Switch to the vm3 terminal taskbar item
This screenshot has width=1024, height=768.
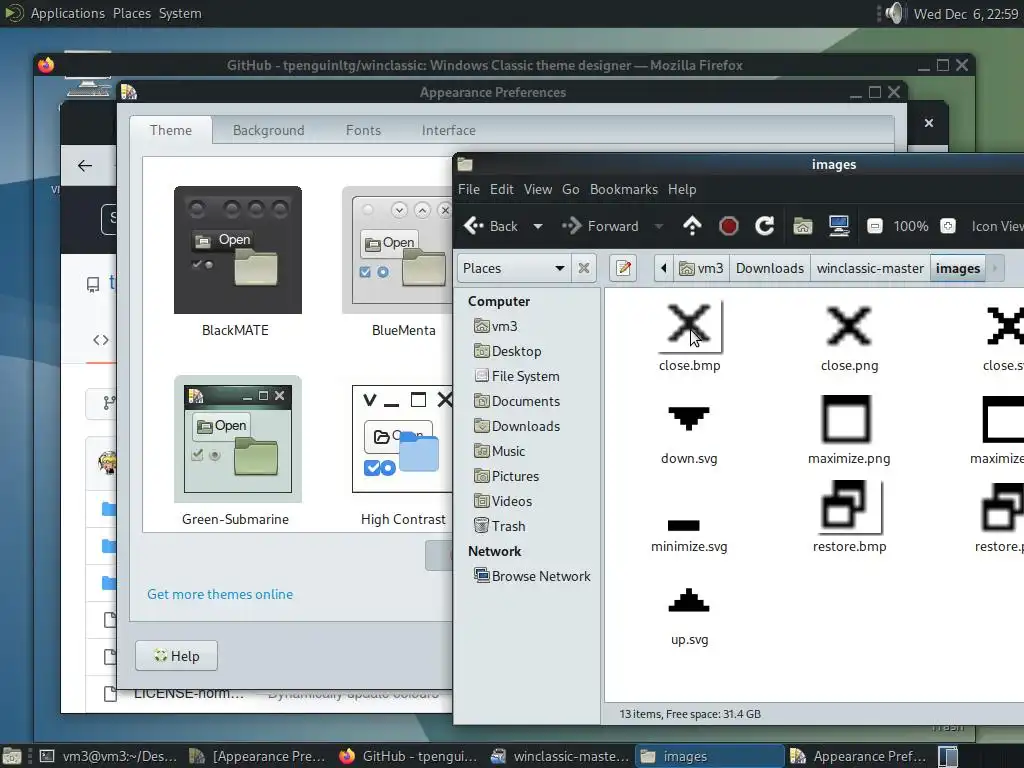coord(108,756)
